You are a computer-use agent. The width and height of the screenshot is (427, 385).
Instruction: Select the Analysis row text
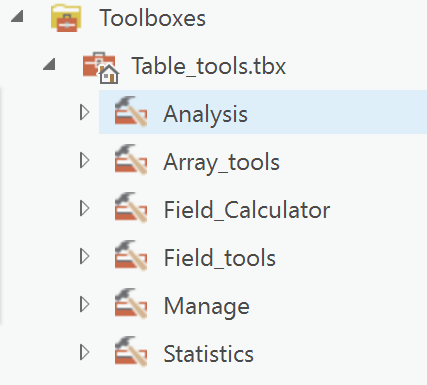point(205,115)
